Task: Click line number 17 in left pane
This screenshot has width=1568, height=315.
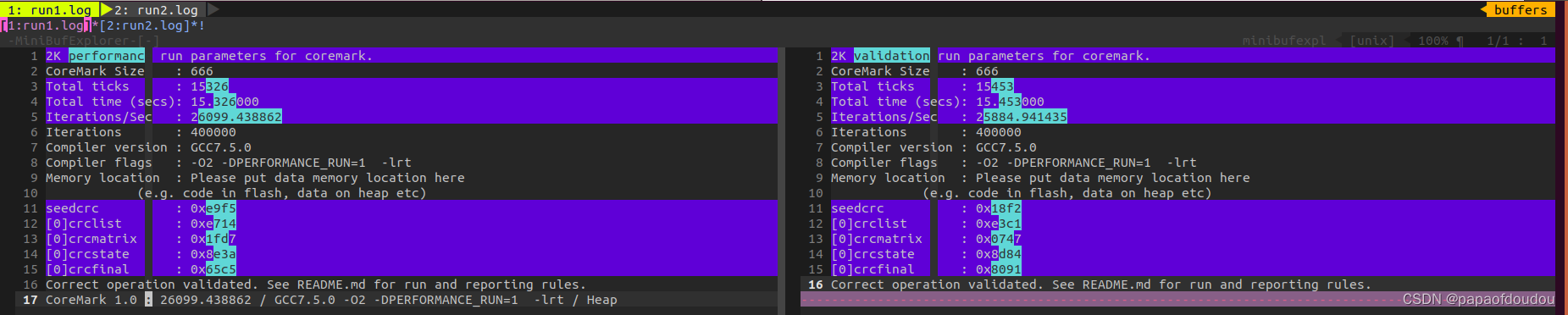Action: 30,300
